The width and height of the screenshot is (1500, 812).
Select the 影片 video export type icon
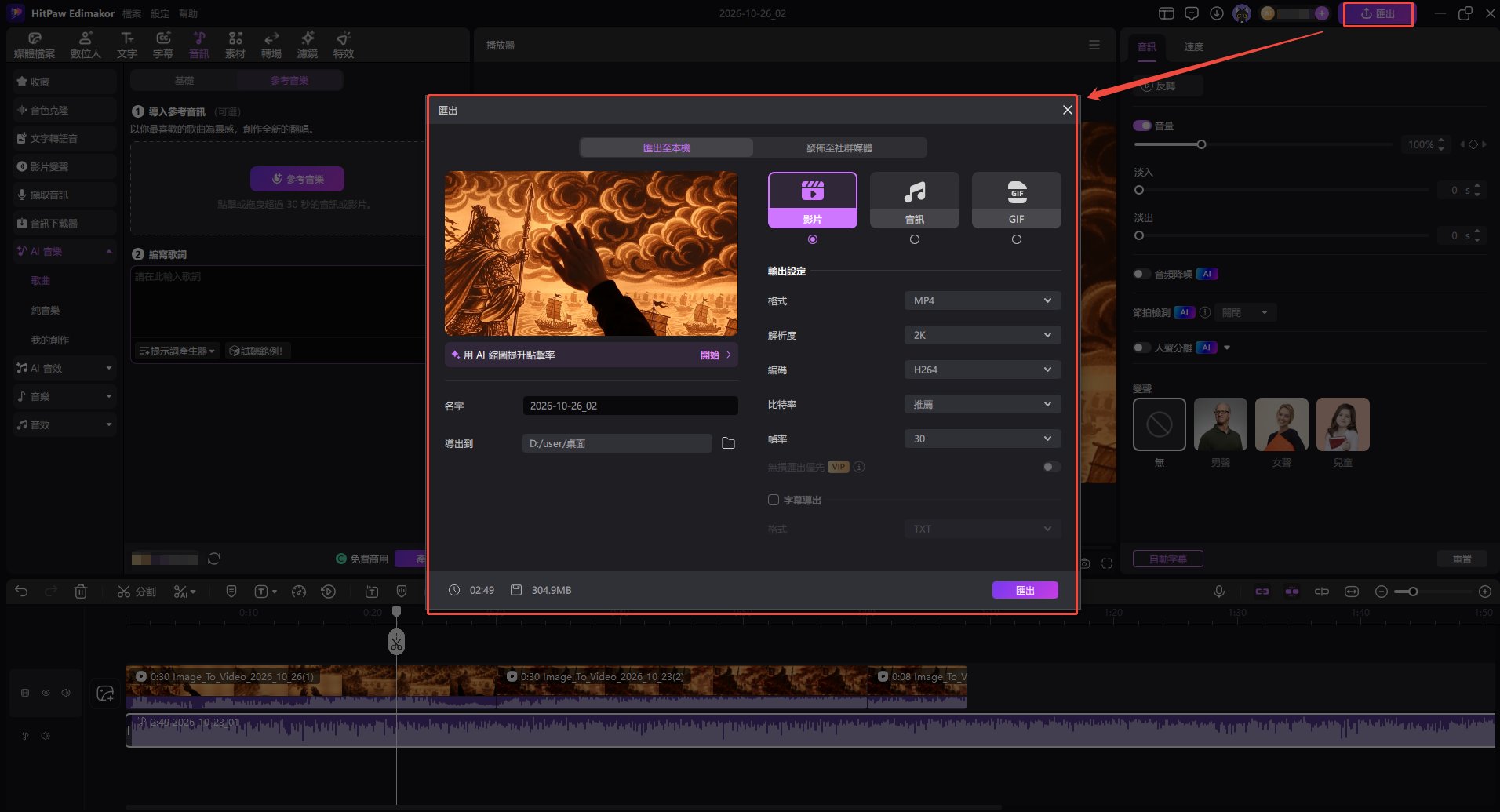tap(812, 200)
